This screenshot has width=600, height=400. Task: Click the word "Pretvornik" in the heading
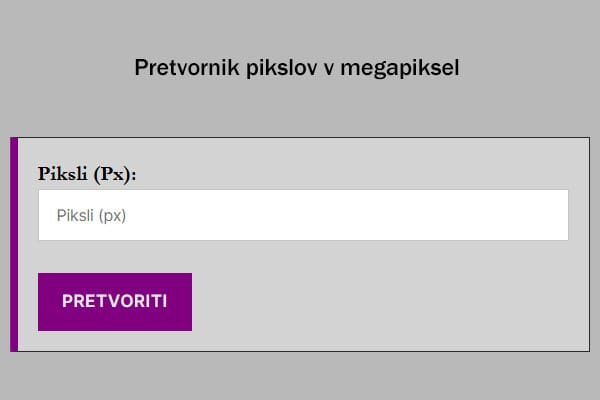coord(186,68)
